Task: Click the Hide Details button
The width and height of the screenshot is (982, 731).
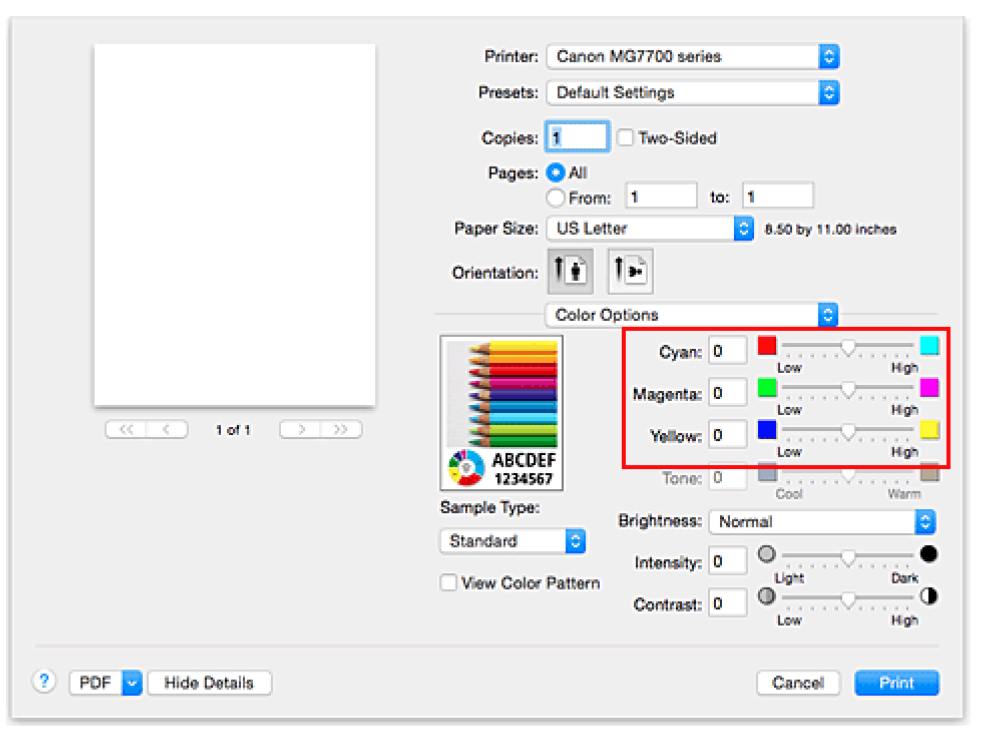Action: point(209,683)
